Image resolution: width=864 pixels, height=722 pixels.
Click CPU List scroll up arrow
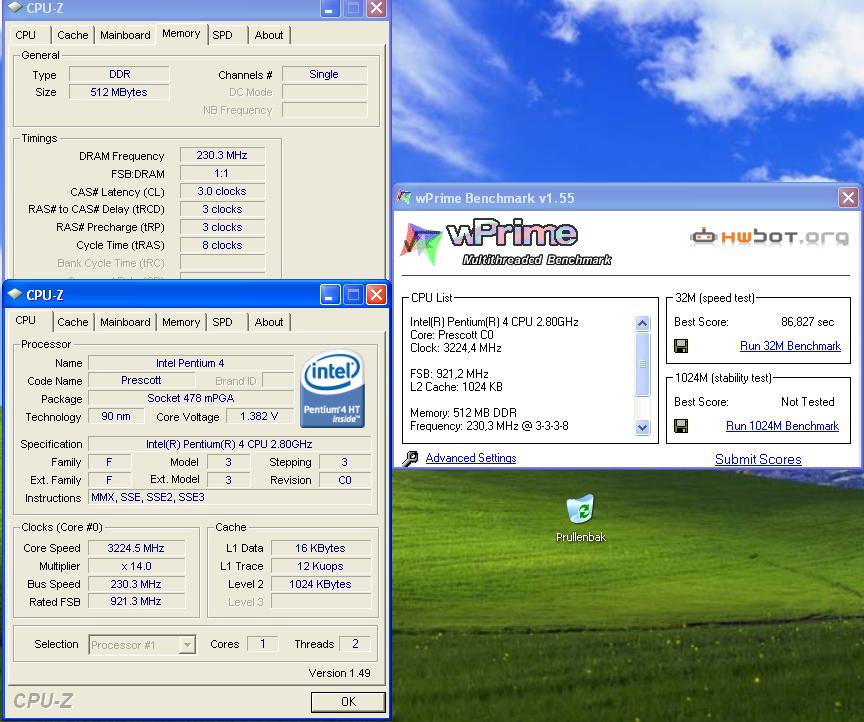pyautogui.click(x=642, y=324)
